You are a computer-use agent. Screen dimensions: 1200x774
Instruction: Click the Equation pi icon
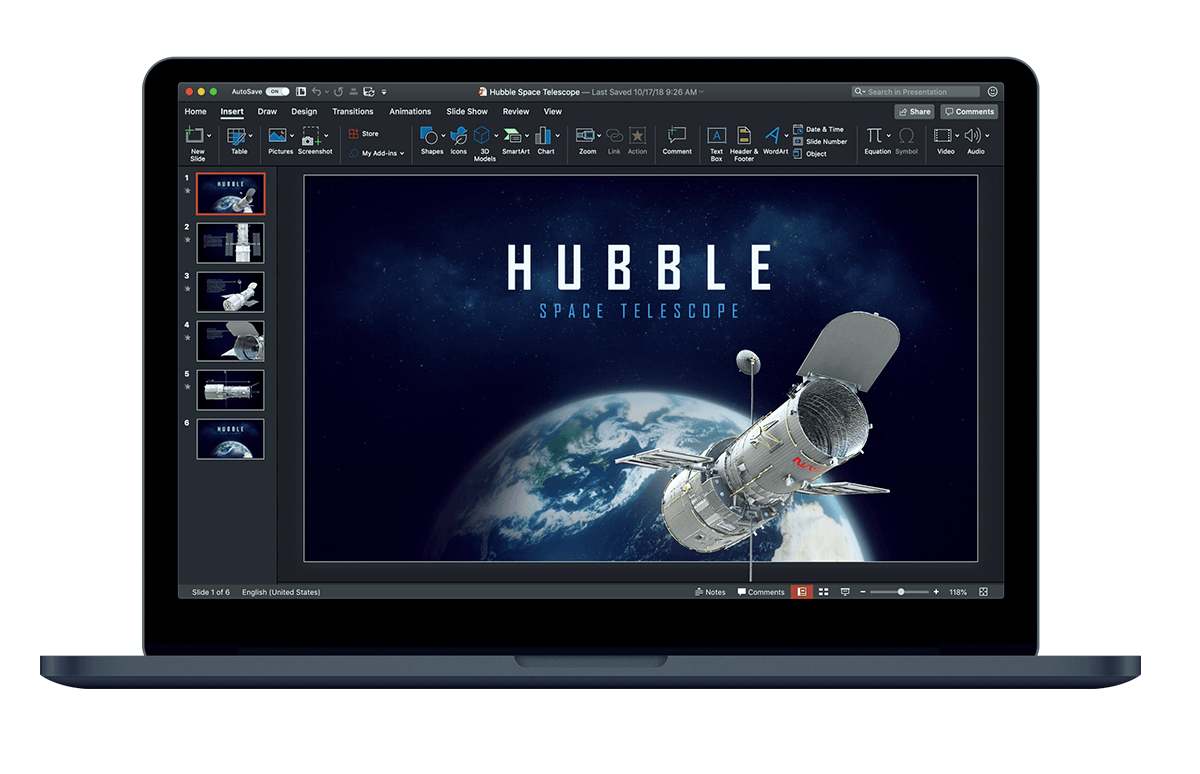coord(874,135)
